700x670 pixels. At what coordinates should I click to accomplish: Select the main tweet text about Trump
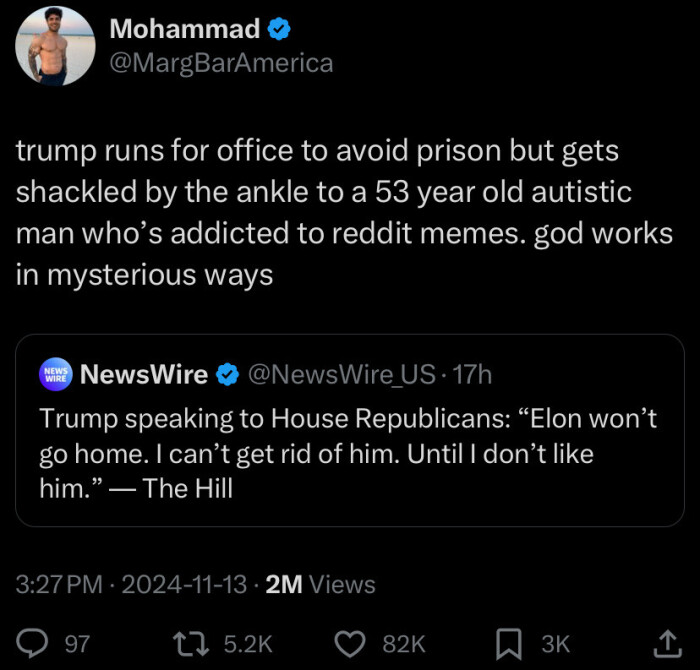click(330, 213)
